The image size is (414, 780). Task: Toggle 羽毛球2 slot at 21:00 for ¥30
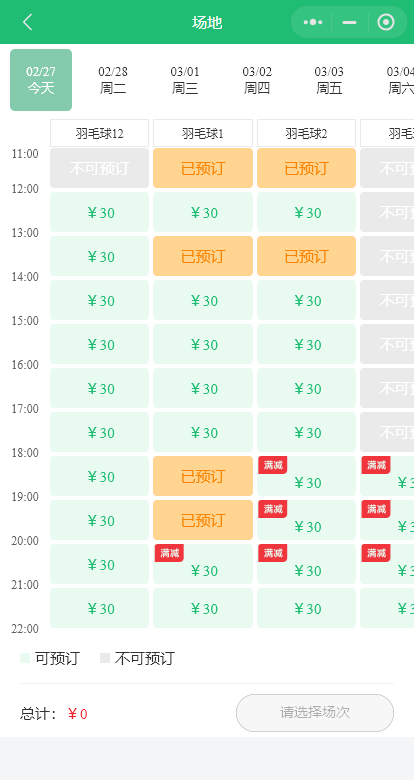pos(307,608)
